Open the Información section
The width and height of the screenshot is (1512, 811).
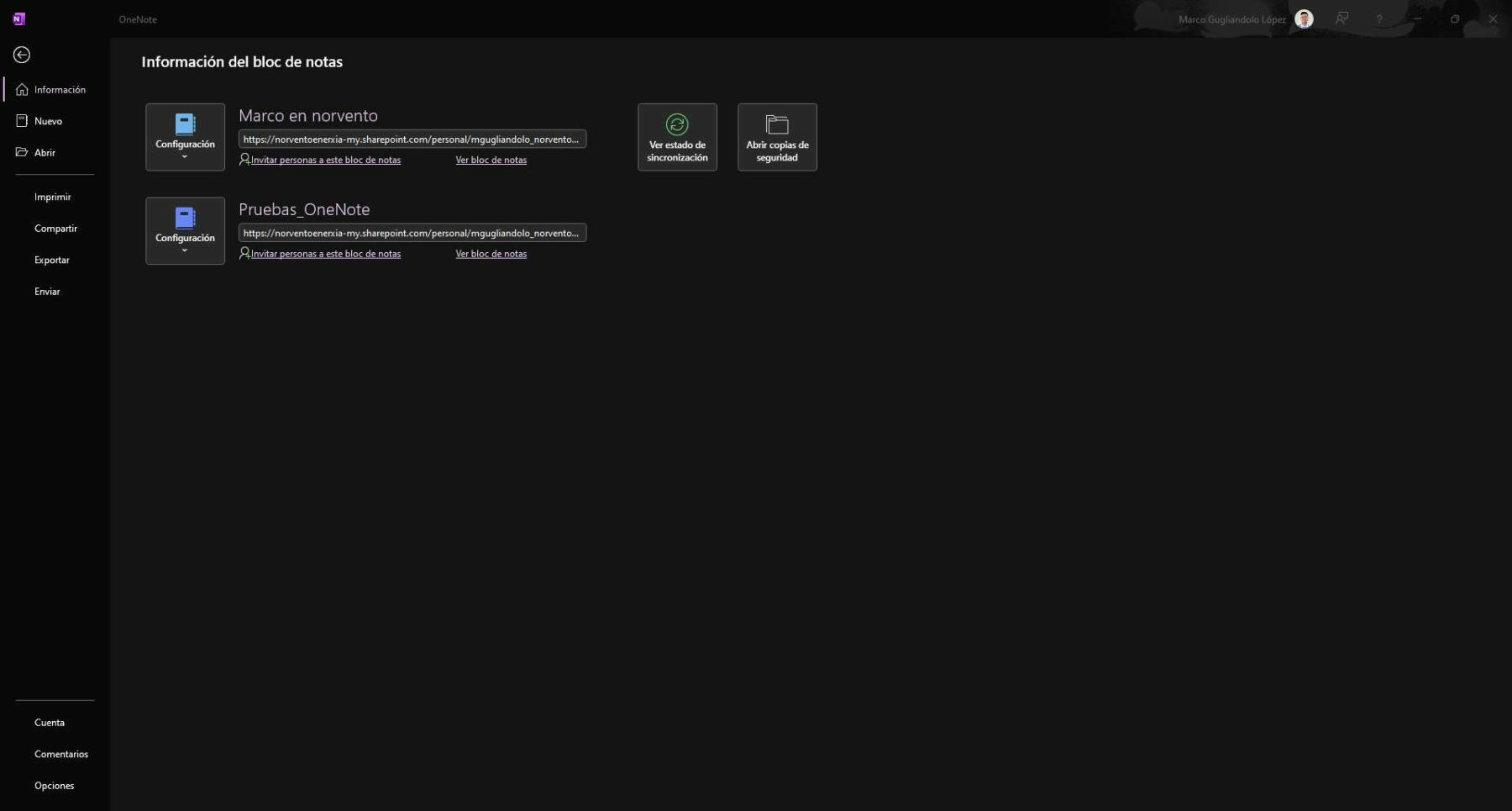pyautogui.click(x=55, y=90)
